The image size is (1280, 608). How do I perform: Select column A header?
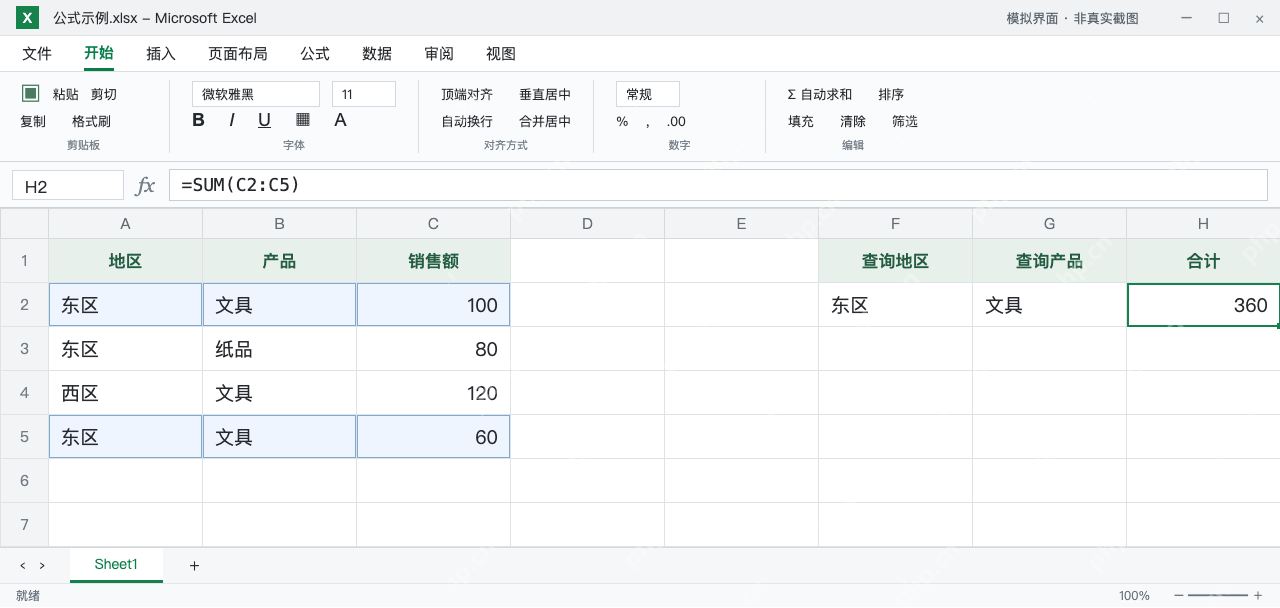126,224
